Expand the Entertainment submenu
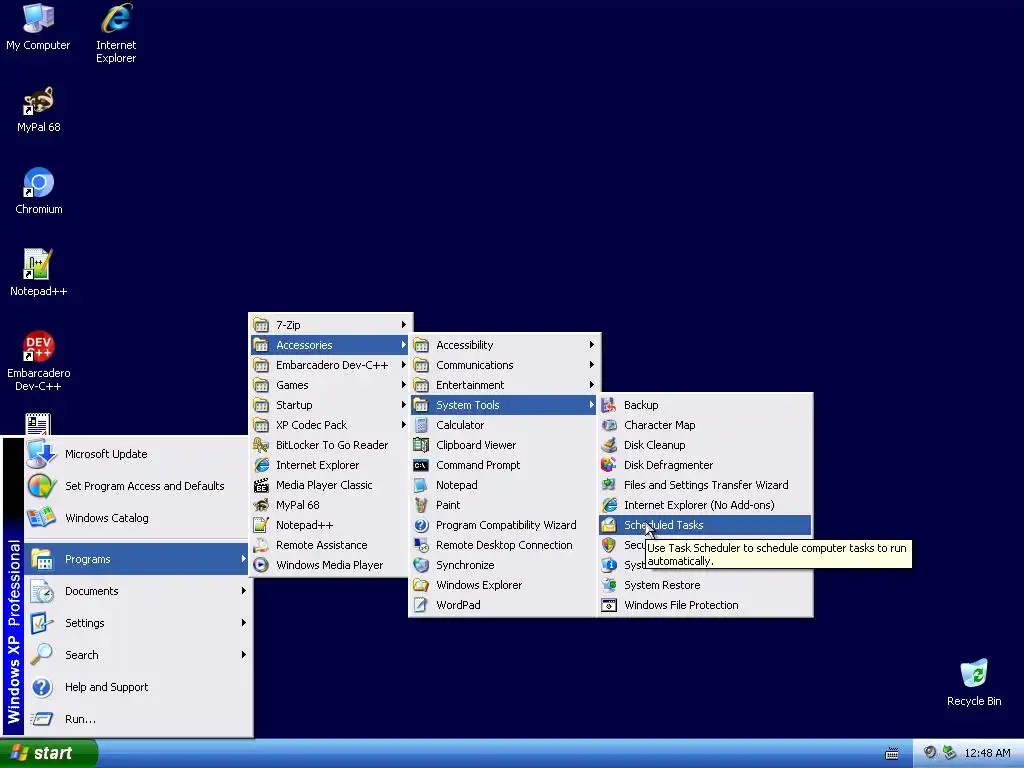This screenshot has width=1024, height=768. click(x=504, y=385)
